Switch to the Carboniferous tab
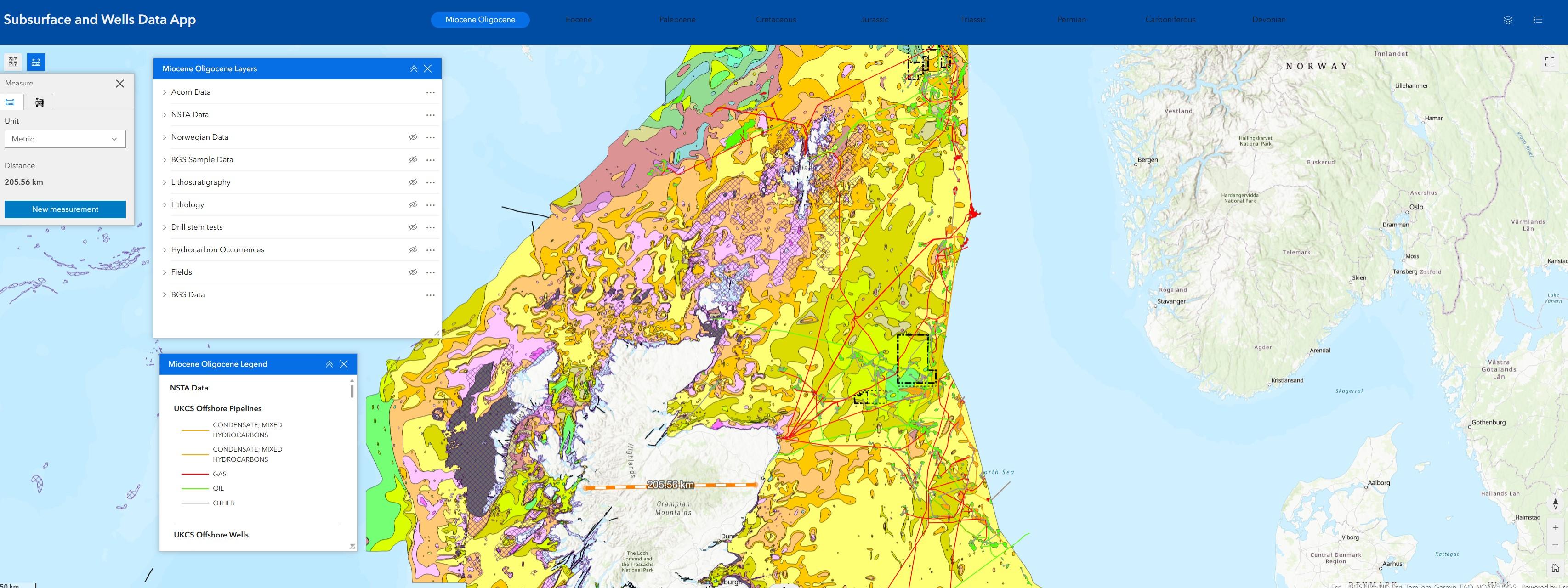The height and width of the screenshot is (588, 1568). 1170,19
